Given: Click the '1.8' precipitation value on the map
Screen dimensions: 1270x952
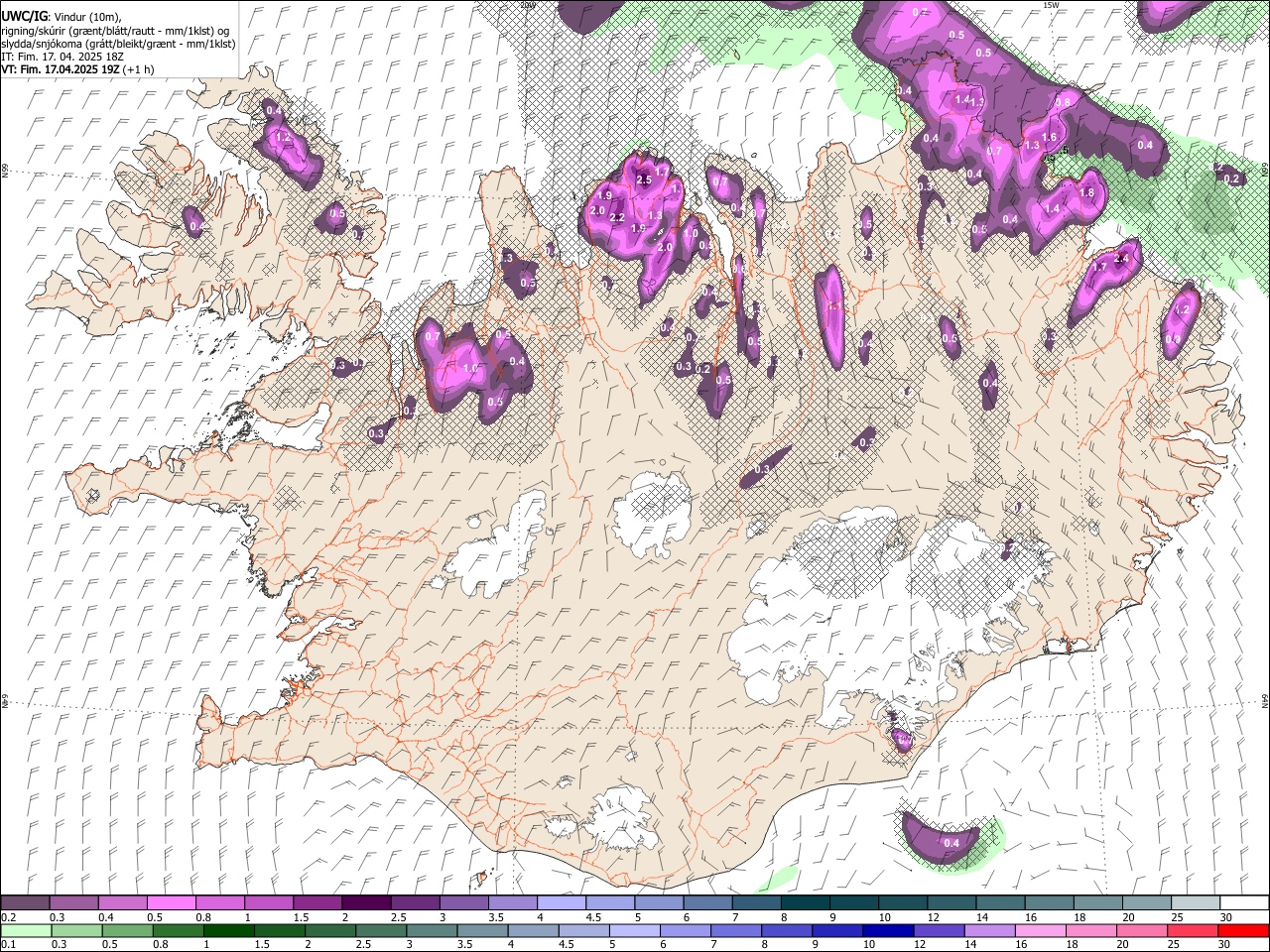Looking at the screenshot, I should (1085, 192).
